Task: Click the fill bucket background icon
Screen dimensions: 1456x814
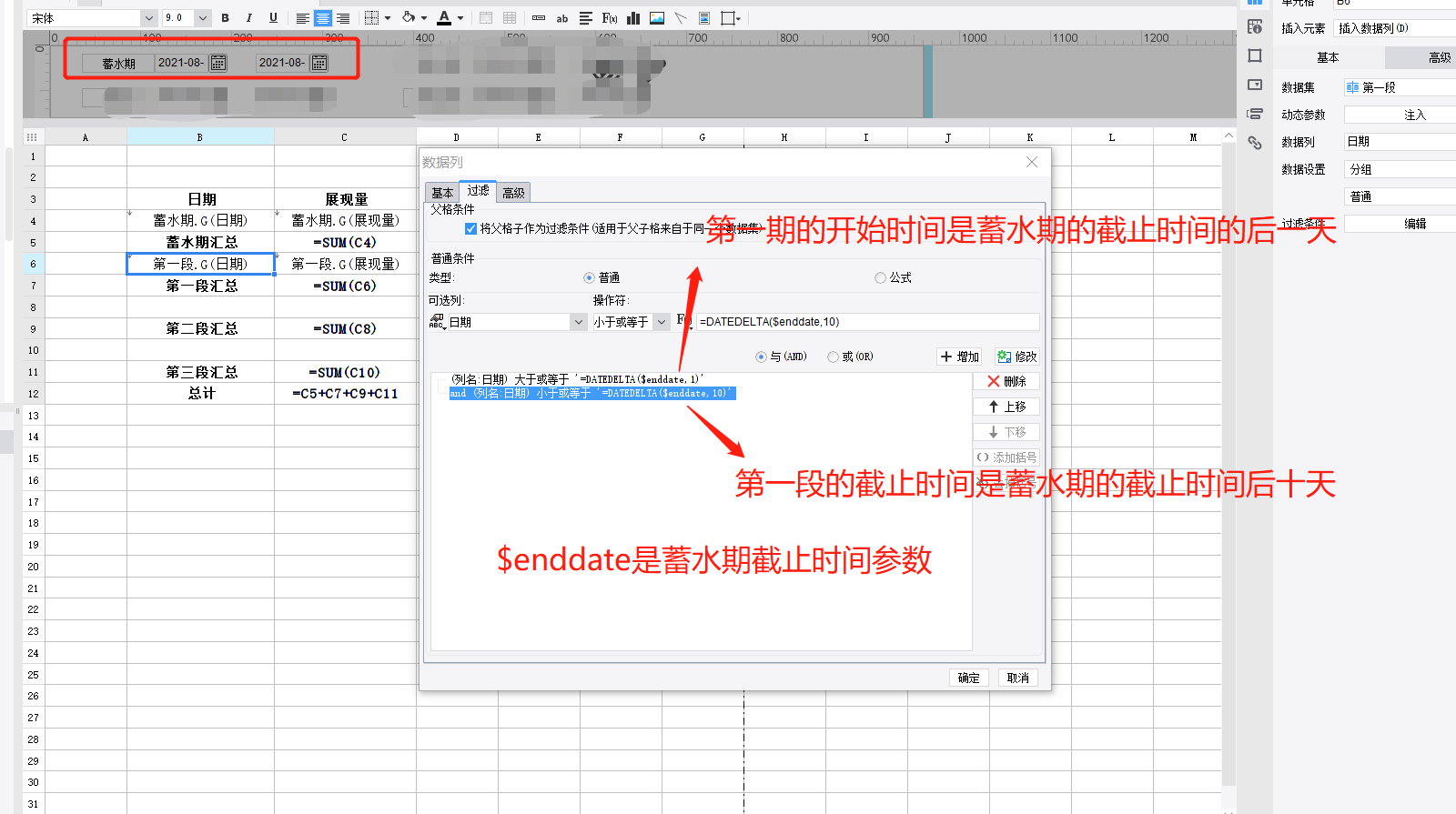Action: click(x=409, y=17)
